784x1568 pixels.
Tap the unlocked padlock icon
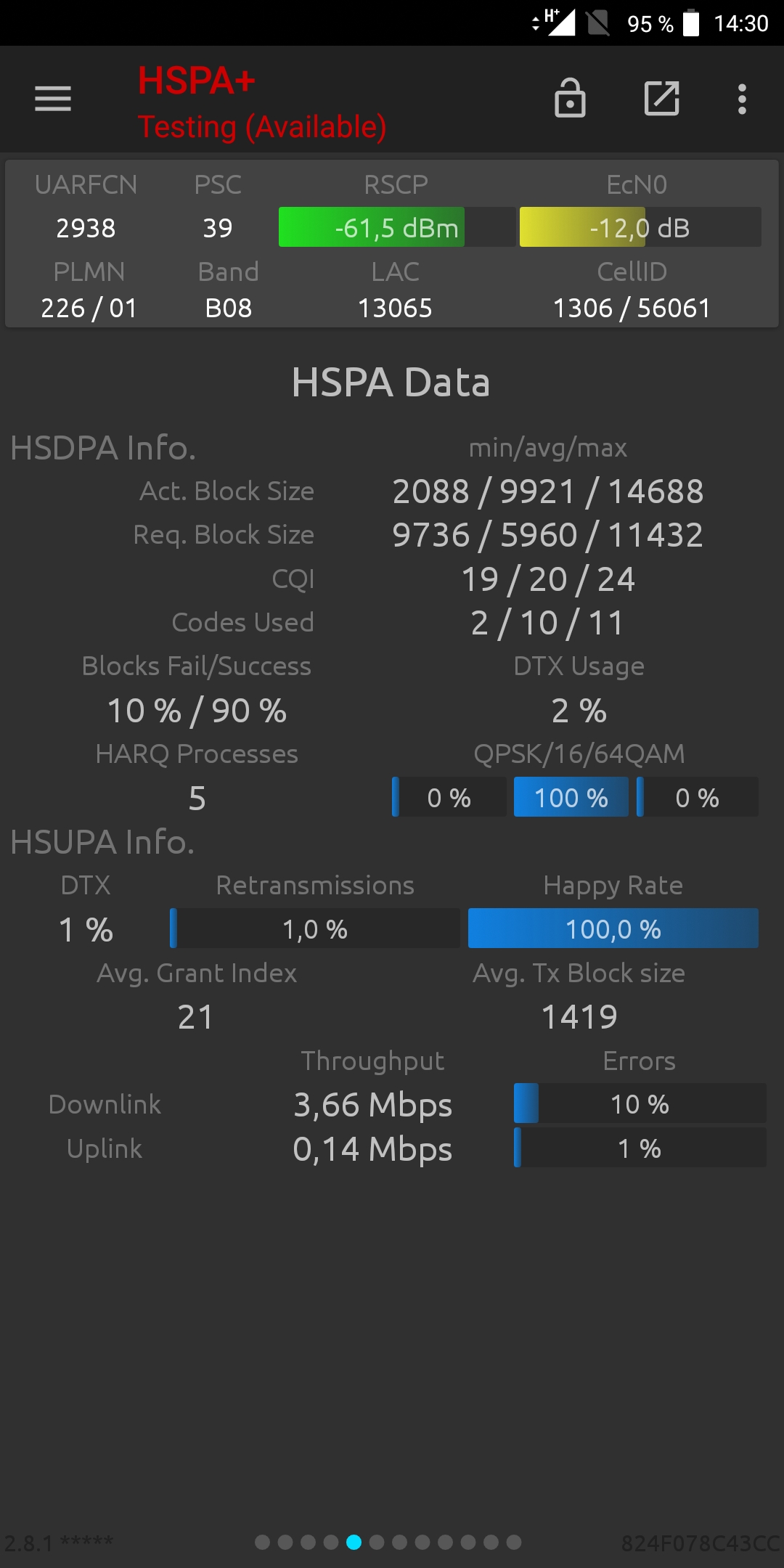(x=570, y=98)
